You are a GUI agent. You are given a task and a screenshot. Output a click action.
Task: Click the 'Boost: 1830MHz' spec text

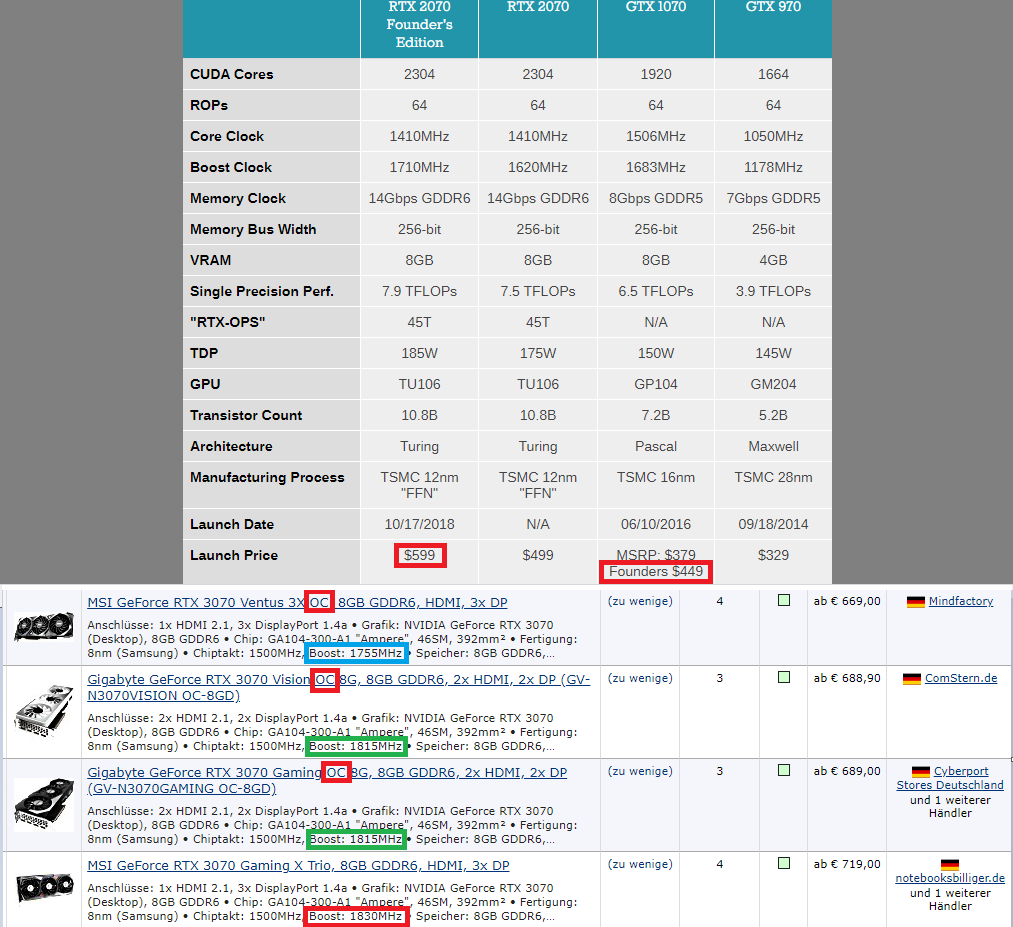356,916
